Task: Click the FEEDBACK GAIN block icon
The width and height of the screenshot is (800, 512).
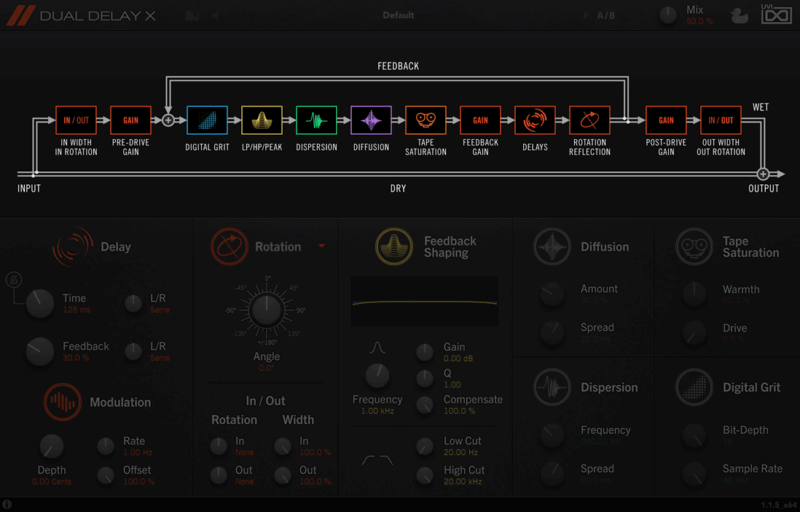Action: click(480, 120)
